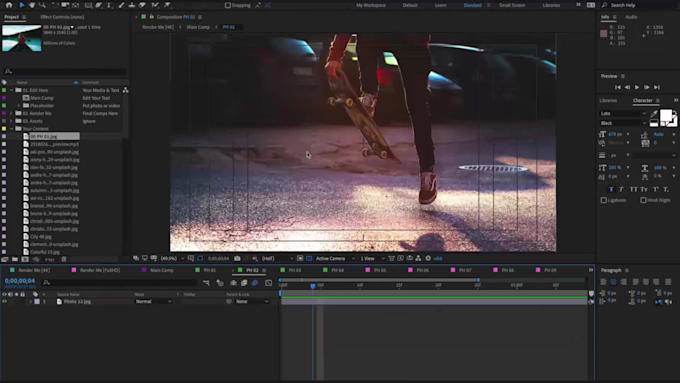Click the composition mini-flowchart icon in timeline

pos(206,283)
